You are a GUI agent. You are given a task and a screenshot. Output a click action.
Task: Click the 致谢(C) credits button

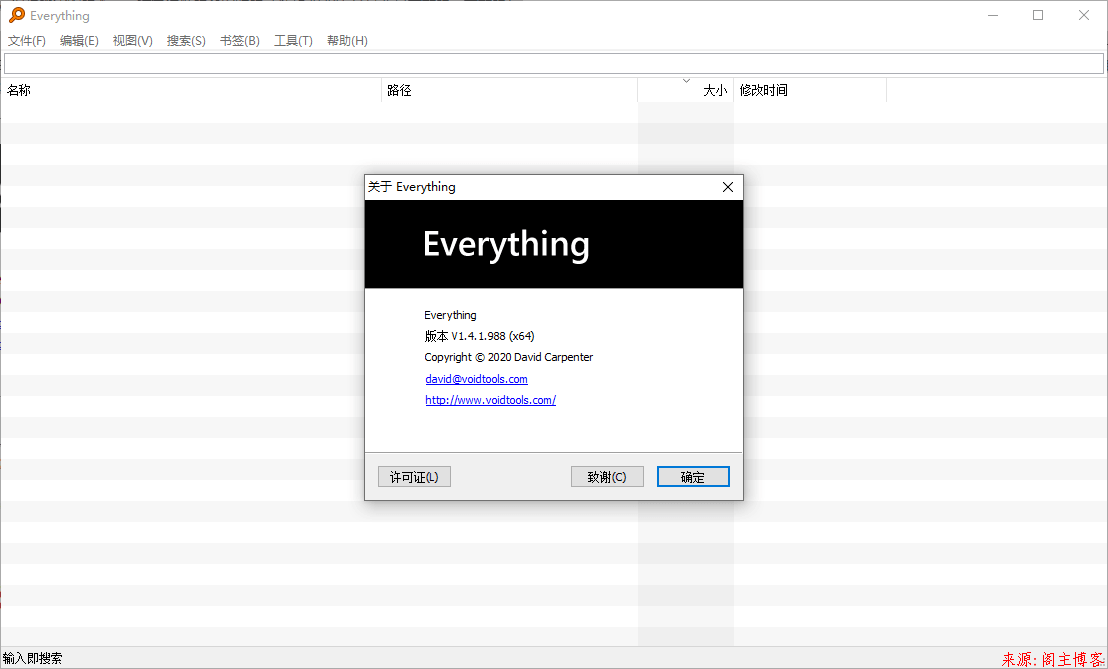[x=607, y=477]
